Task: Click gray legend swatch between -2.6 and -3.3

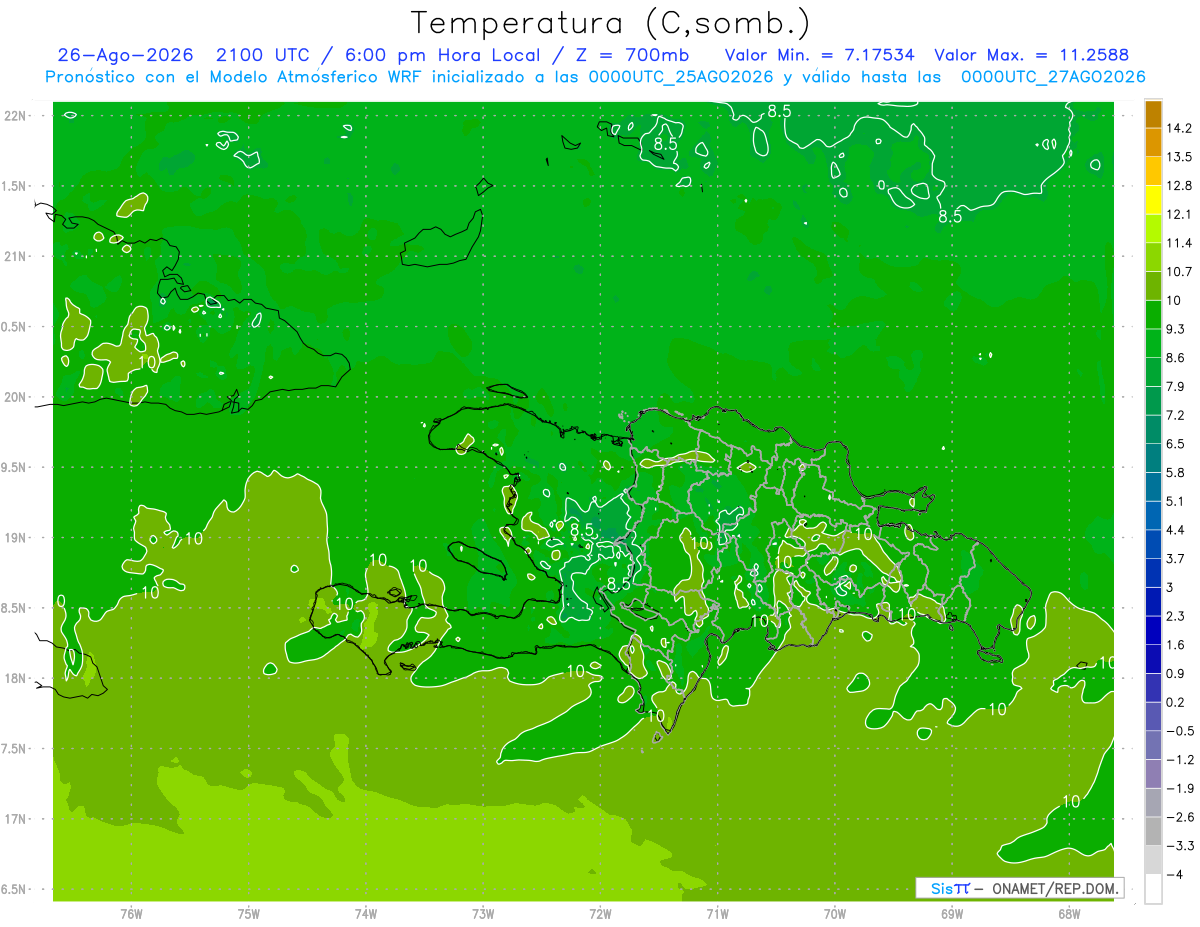Action: tap(1153, 832)
